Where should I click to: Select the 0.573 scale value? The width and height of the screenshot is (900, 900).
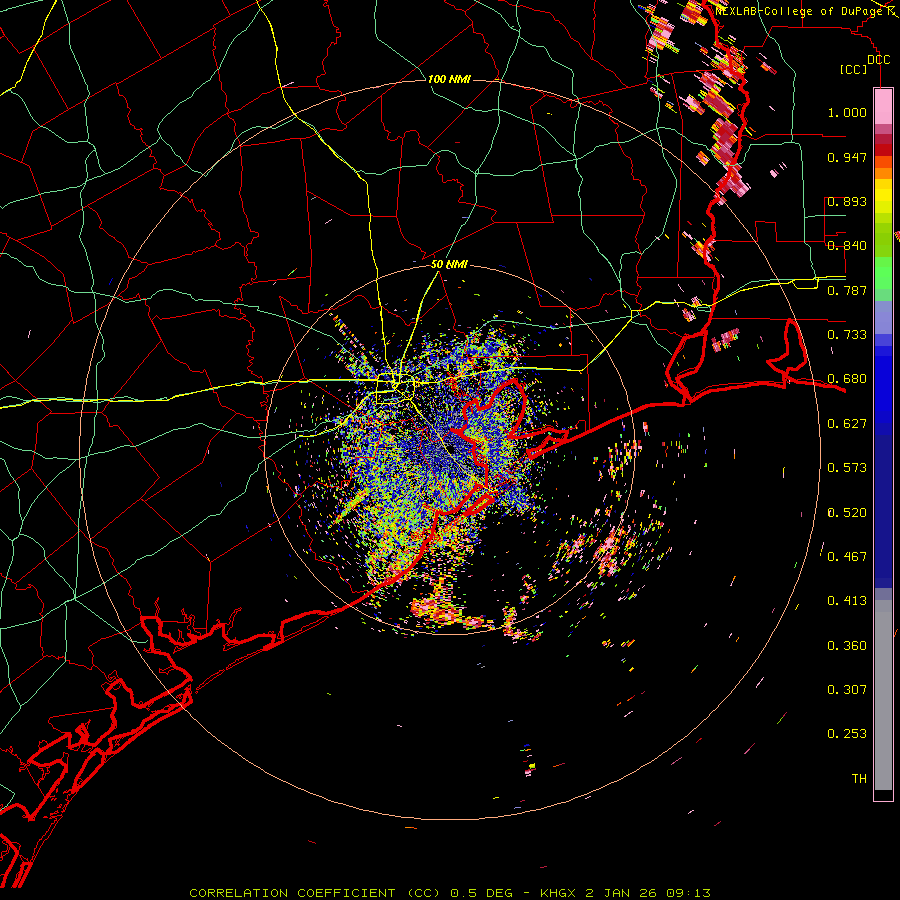(847, 468)
